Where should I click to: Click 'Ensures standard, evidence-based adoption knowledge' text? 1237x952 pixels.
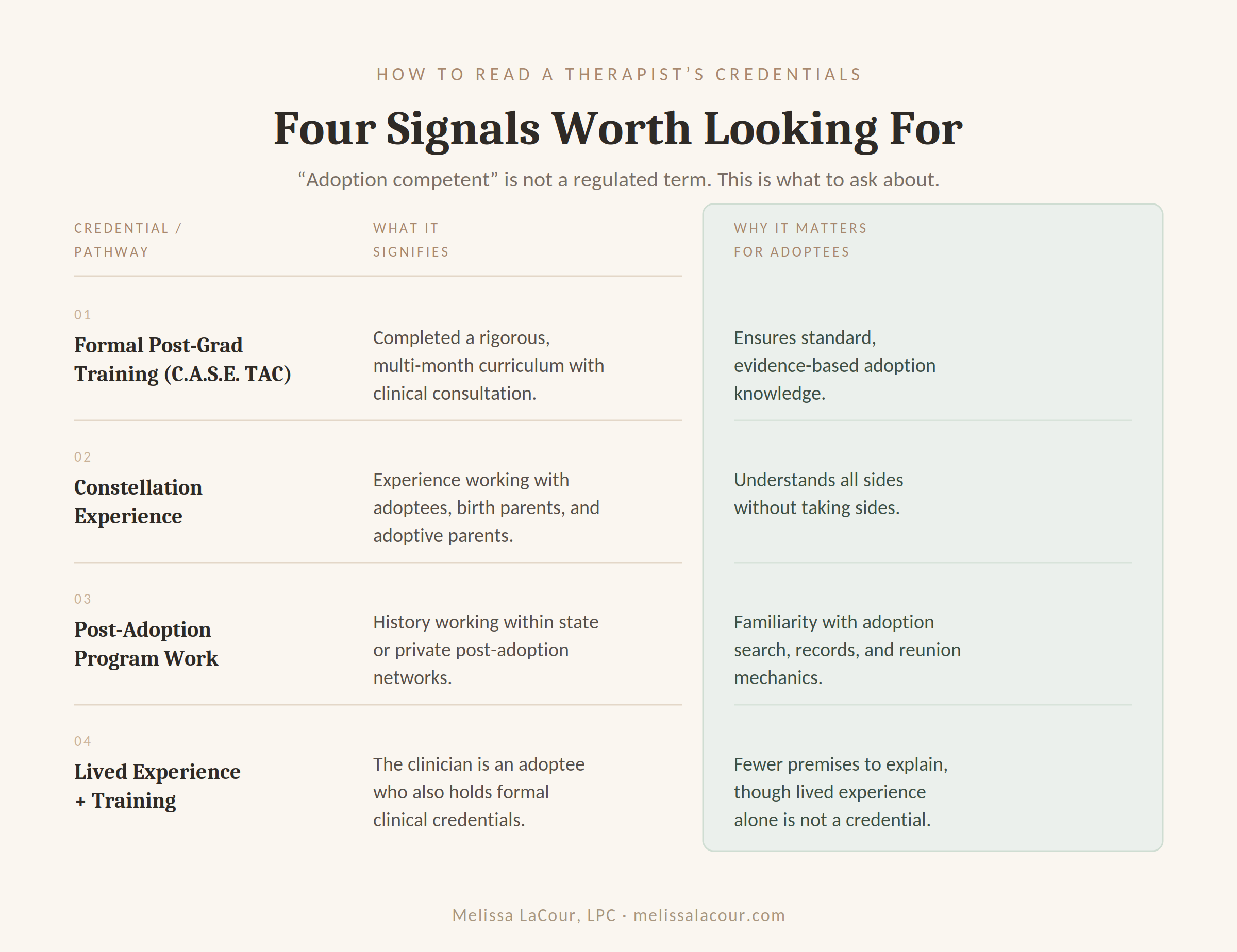tap(834, 365)
